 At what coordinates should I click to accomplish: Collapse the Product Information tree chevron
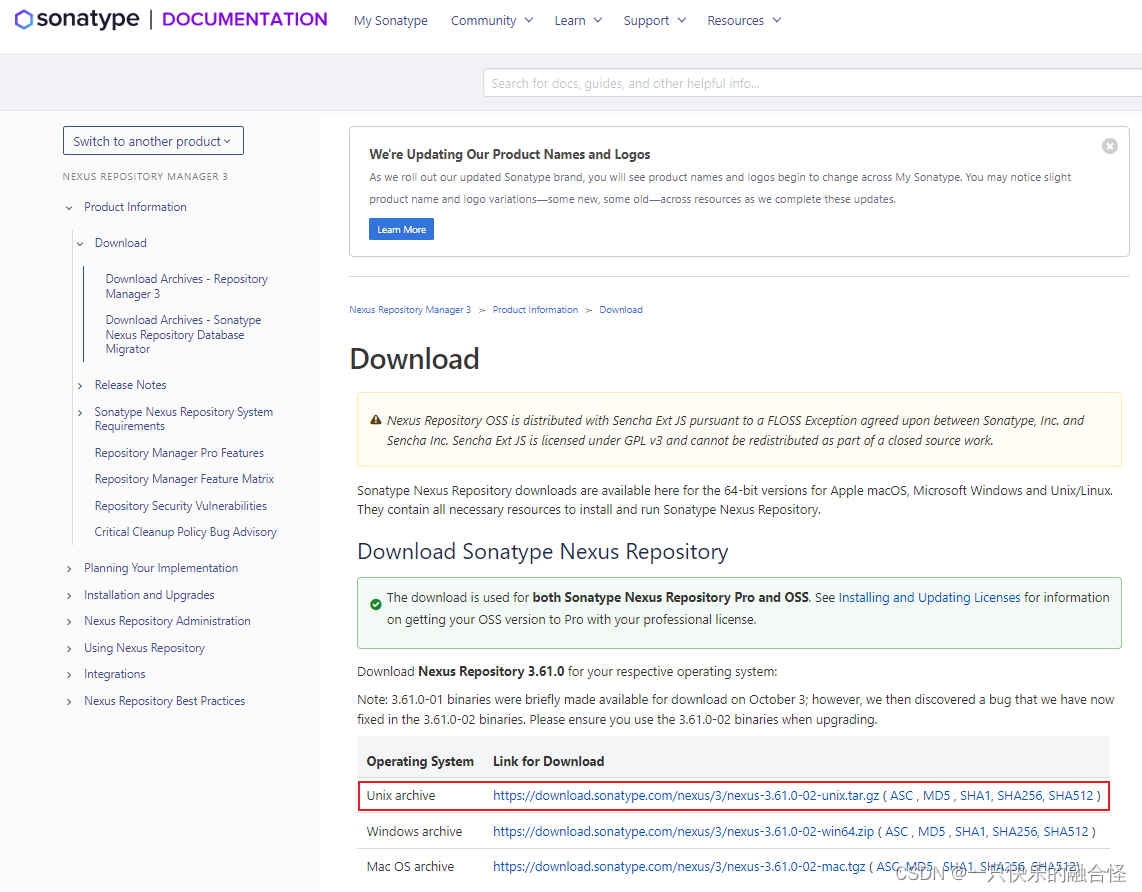69,208
